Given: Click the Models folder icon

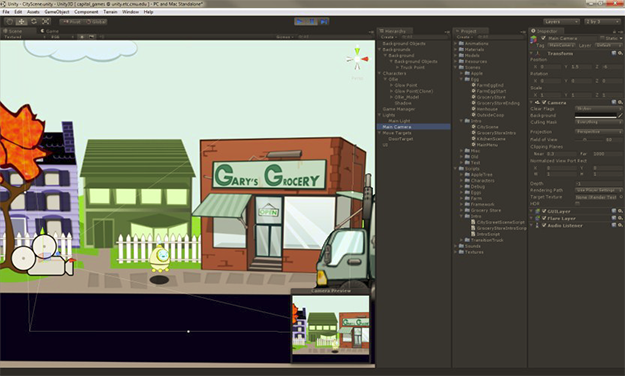Looking at the screenshot, I should 461,55.
